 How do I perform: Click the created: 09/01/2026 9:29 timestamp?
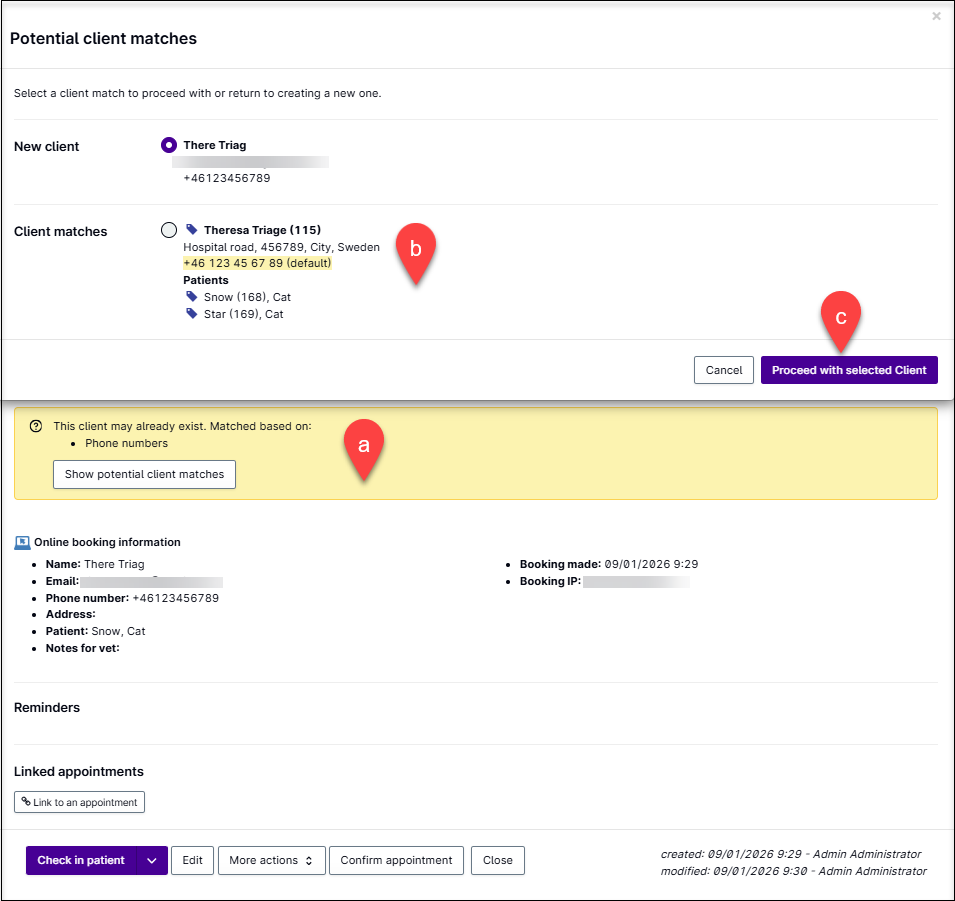pyautogui.click(x=791, y=854)
